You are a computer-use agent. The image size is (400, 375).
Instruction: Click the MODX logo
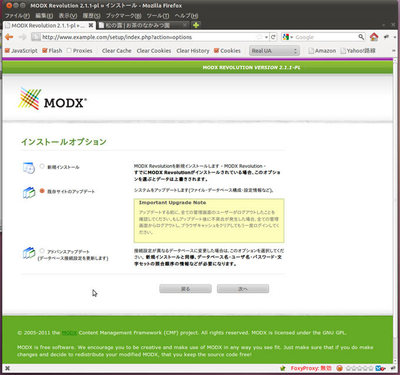pyautogui.click(x=53, y=99)
